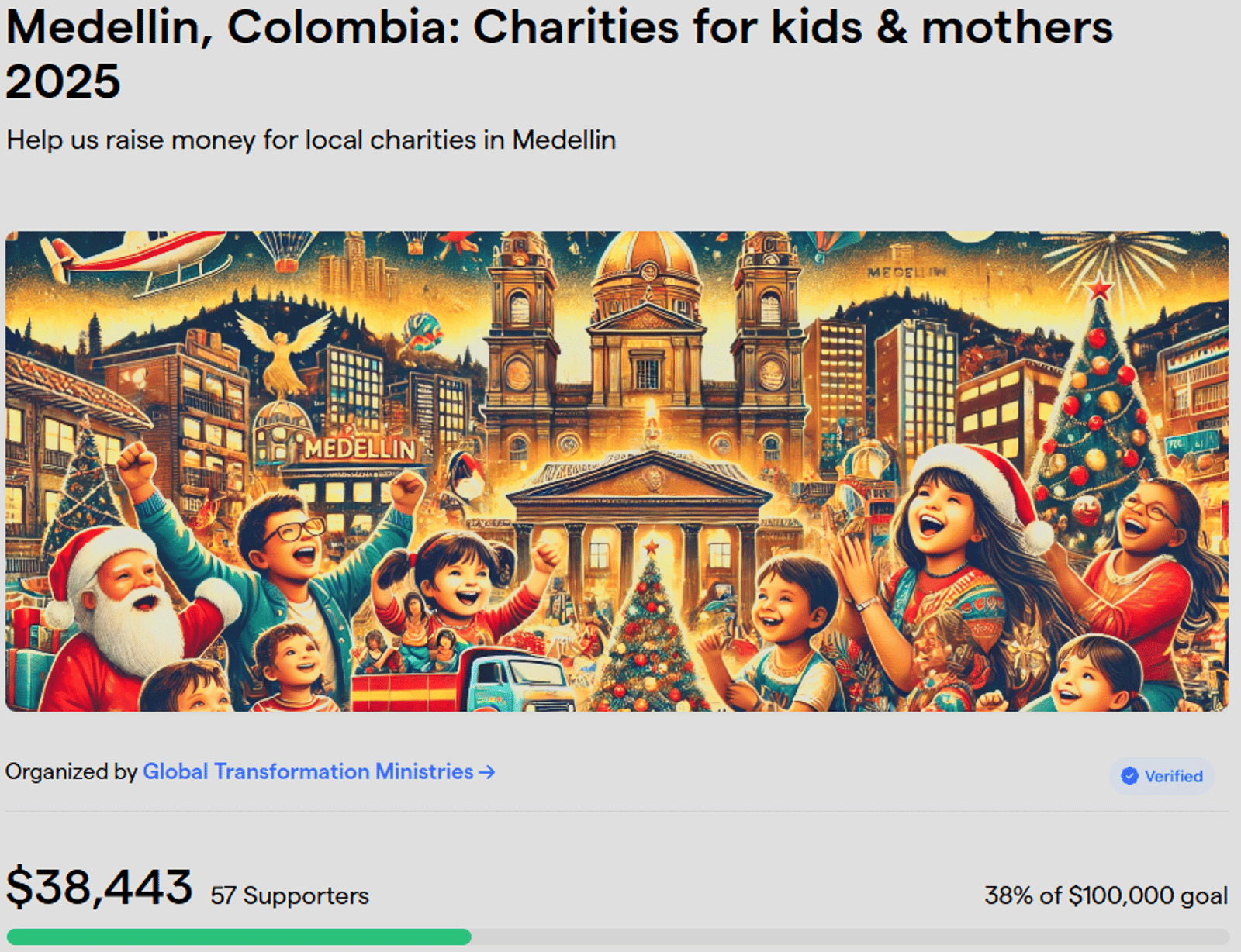Screen dimensions: 1241x952
Task: Click the golden angel statue in banner
Action: [x=284, y=353]
